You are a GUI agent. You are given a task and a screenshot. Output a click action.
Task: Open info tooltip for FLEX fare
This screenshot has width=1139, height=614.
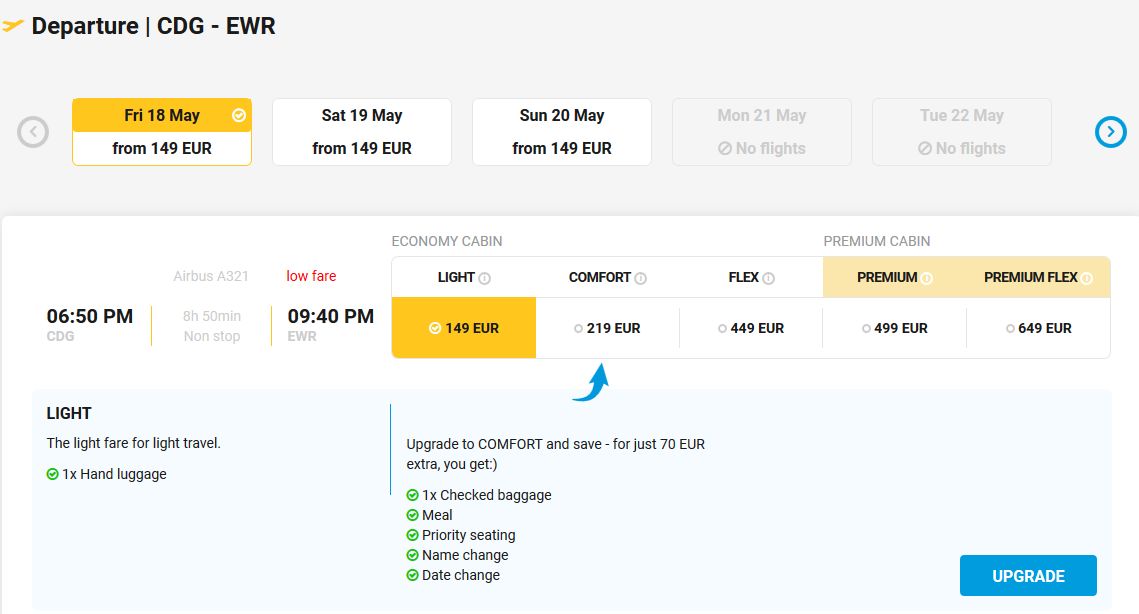pos(769,277)
